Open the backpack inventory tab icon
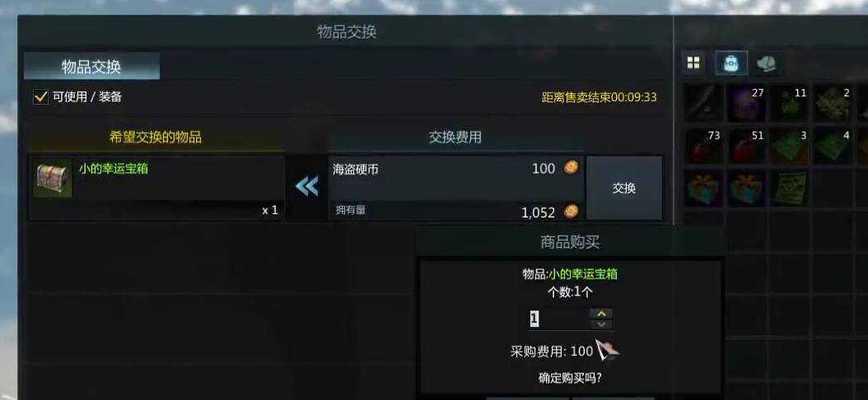The image size is (868, 400). tap(731, 63)
